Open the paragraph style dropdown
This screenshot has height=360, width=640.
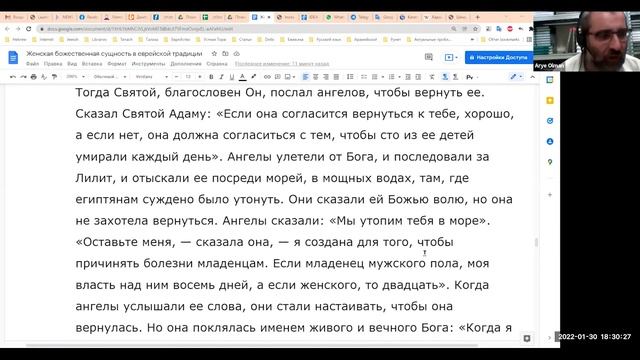[x=110, y=77]
